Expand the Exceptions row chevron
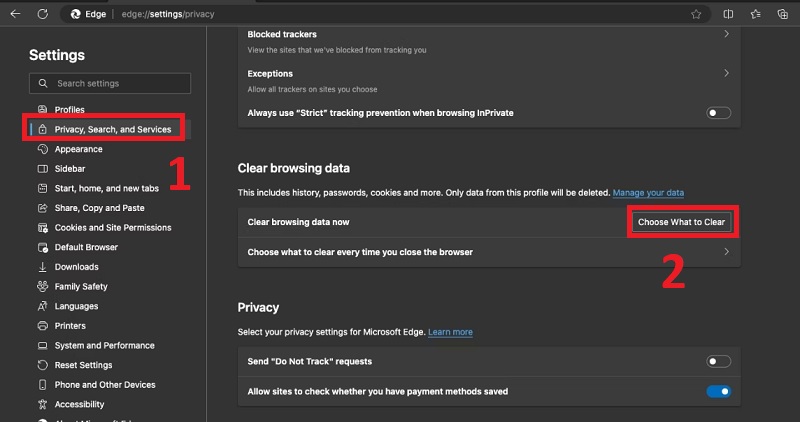This screenshot has width=800, height=422. coord(725,73)
